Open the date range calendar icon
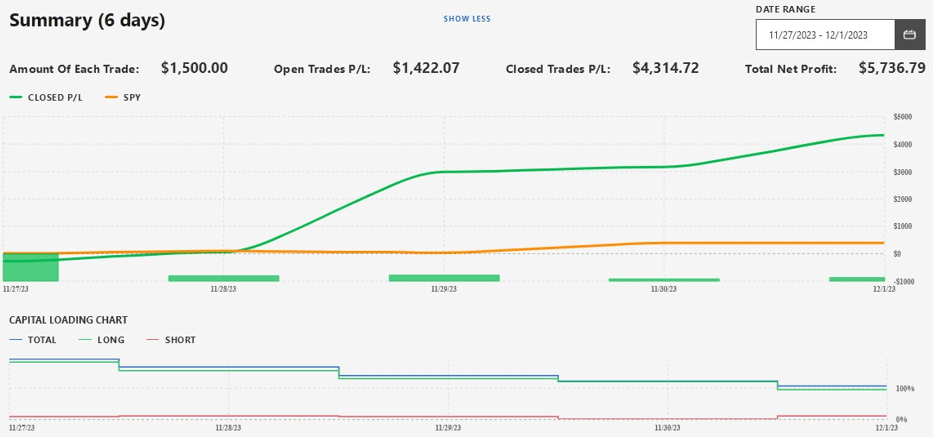The height and width of the screenshot is (442, 935). tap(909, 35)
